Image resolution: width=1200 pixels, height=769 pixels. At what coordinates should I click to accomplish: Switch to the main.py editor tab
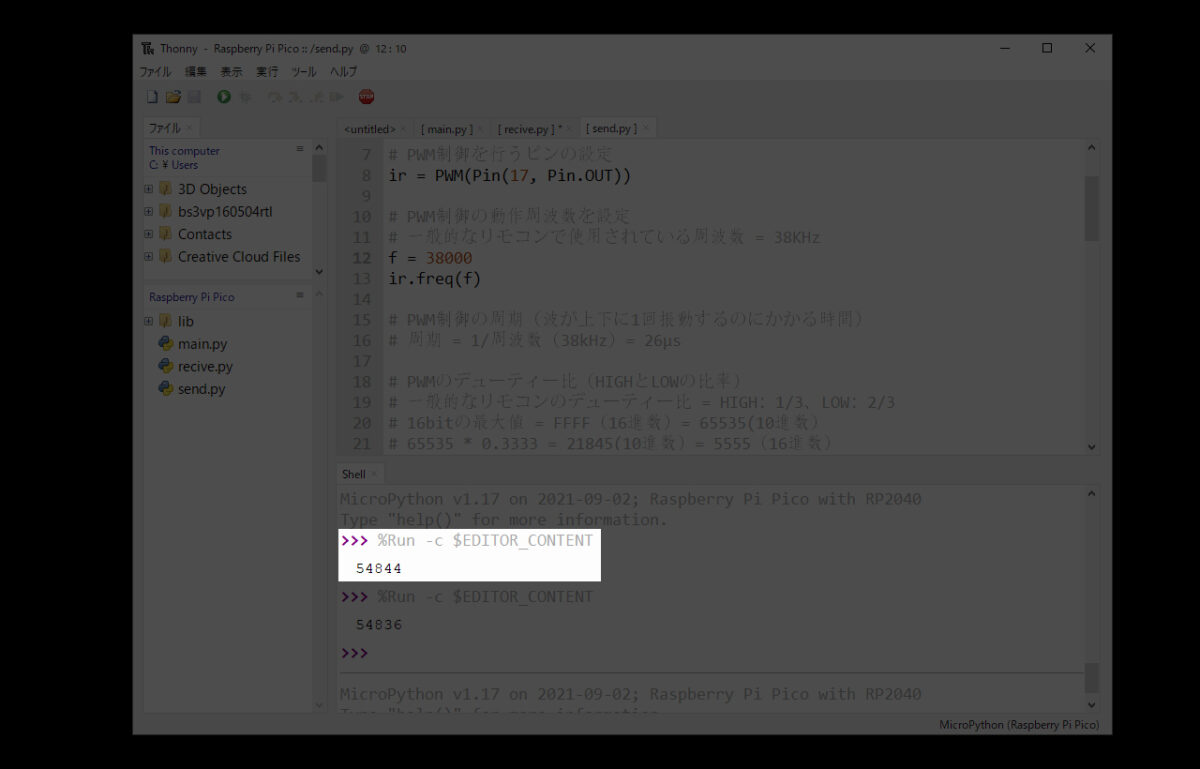pos(445,129)
